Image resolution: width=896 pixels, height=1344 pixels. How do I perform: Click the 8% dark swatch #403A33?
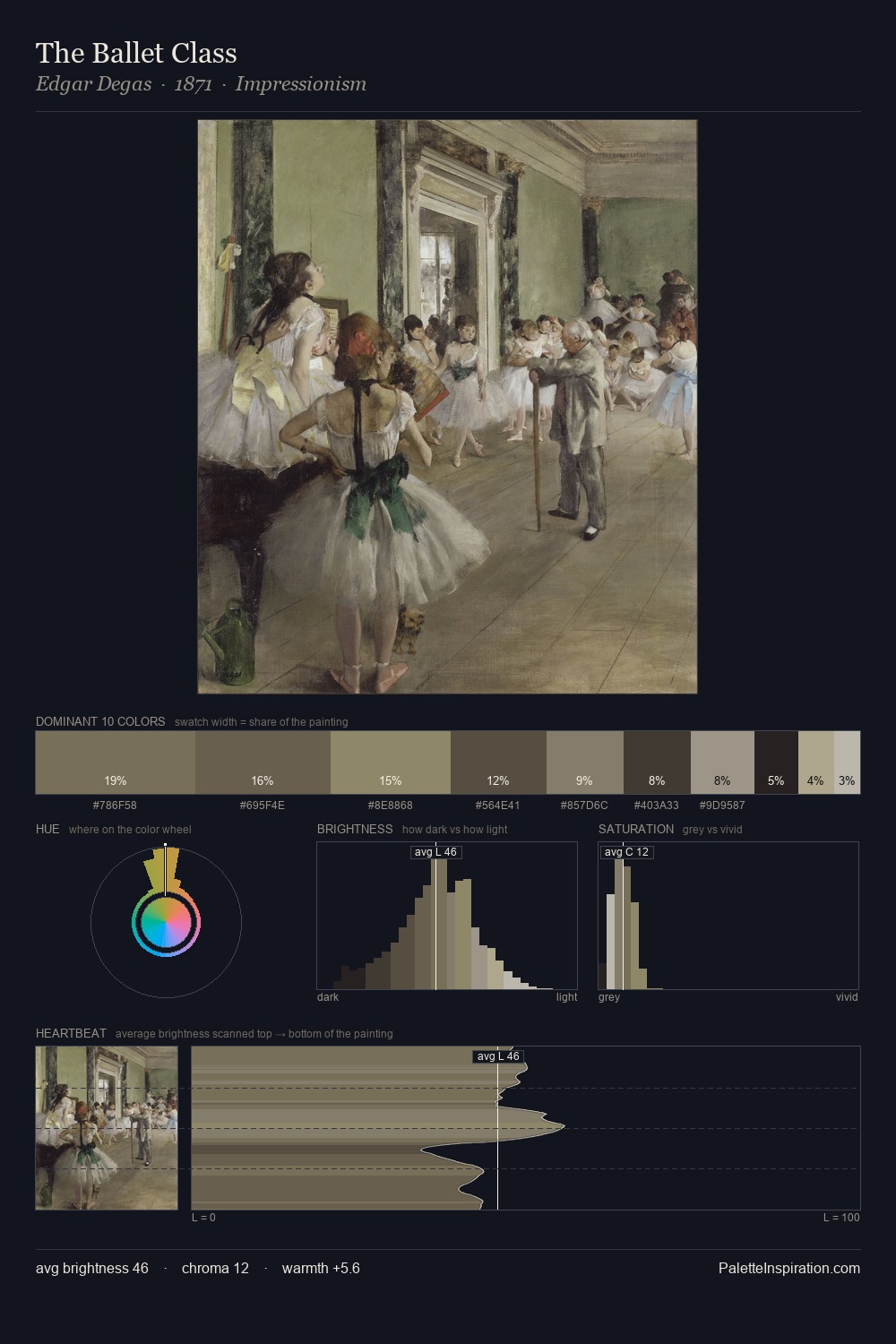[657, 762]
